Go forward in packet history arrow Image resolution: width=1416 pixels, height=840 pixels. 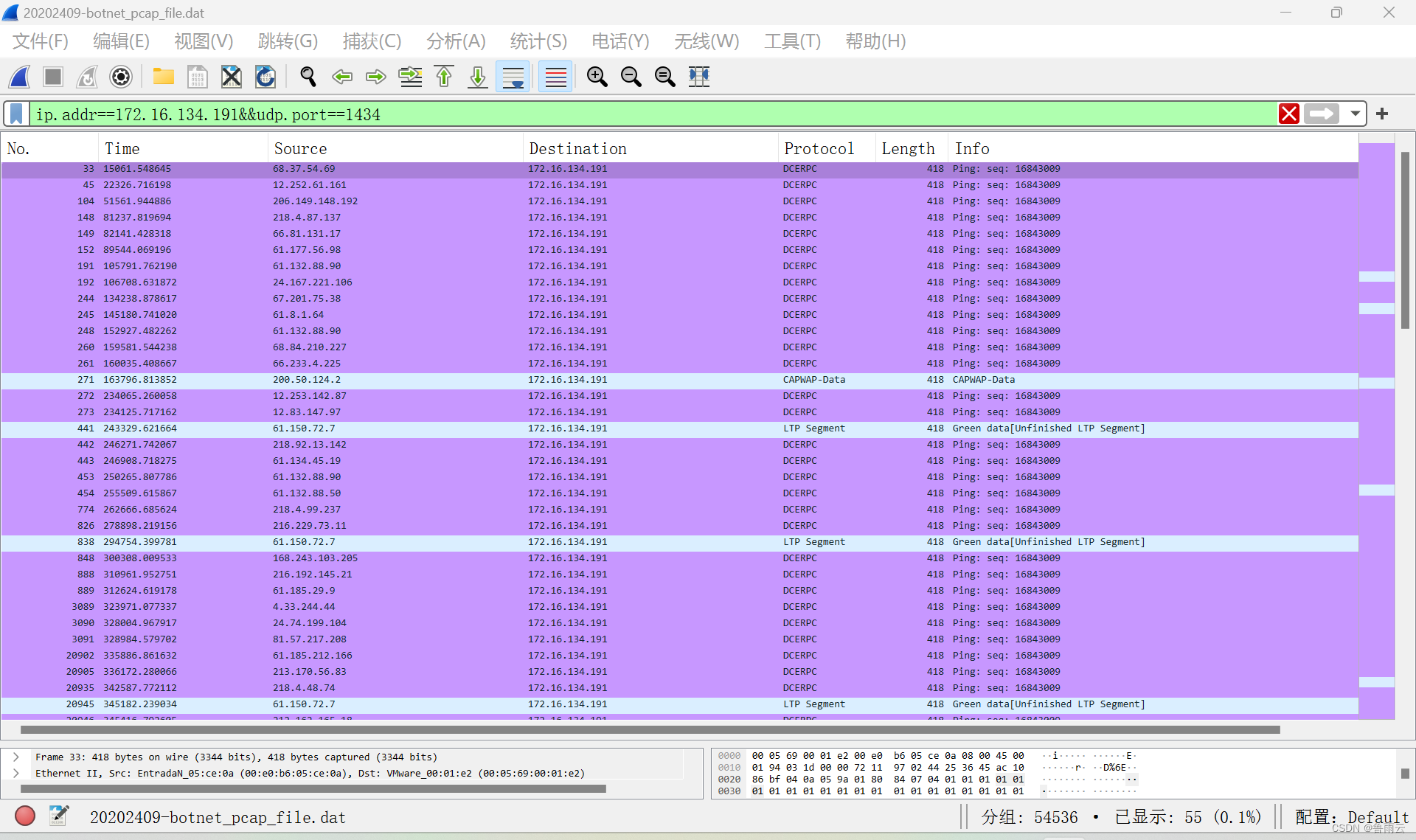(x=376, y=77)
